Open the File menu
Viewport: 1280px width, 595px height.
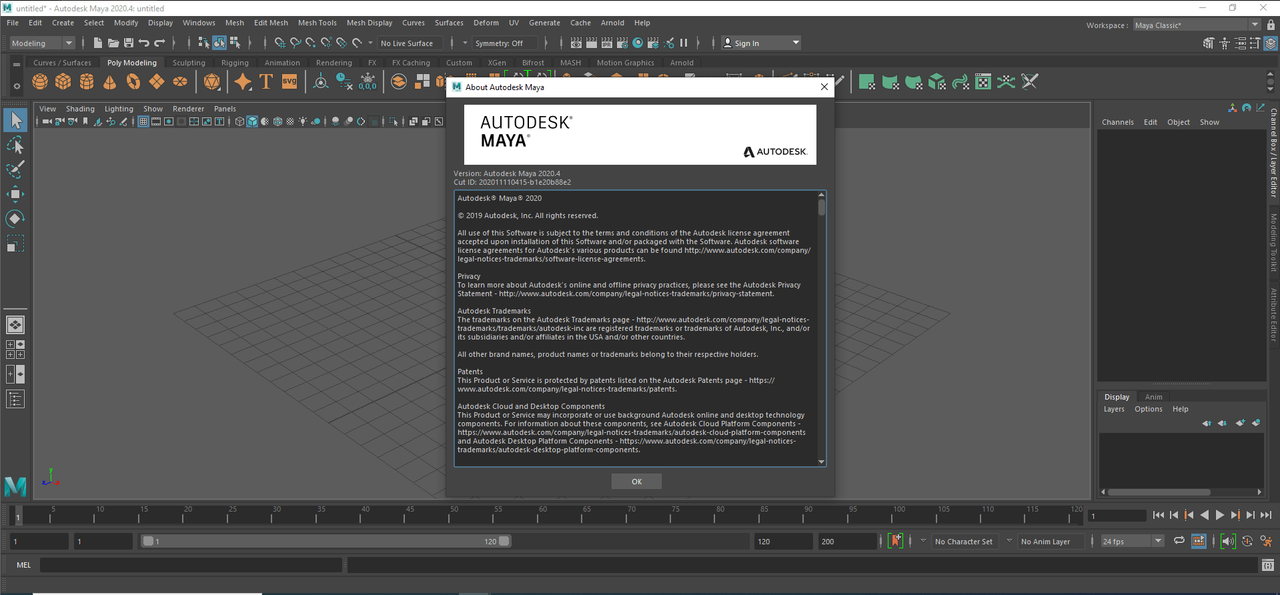coord(12,22)
